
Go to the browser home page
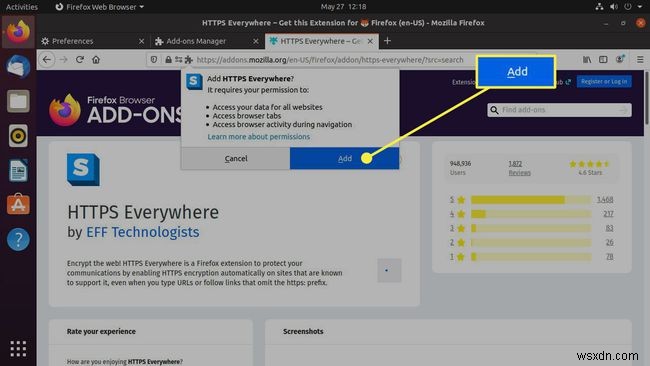click(x=96, y=60)
